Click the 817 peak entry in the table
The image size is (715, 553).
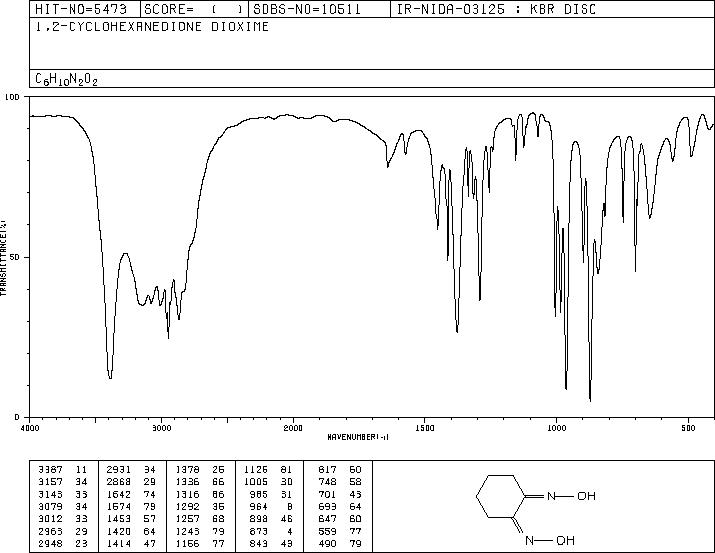pos(340,469)
